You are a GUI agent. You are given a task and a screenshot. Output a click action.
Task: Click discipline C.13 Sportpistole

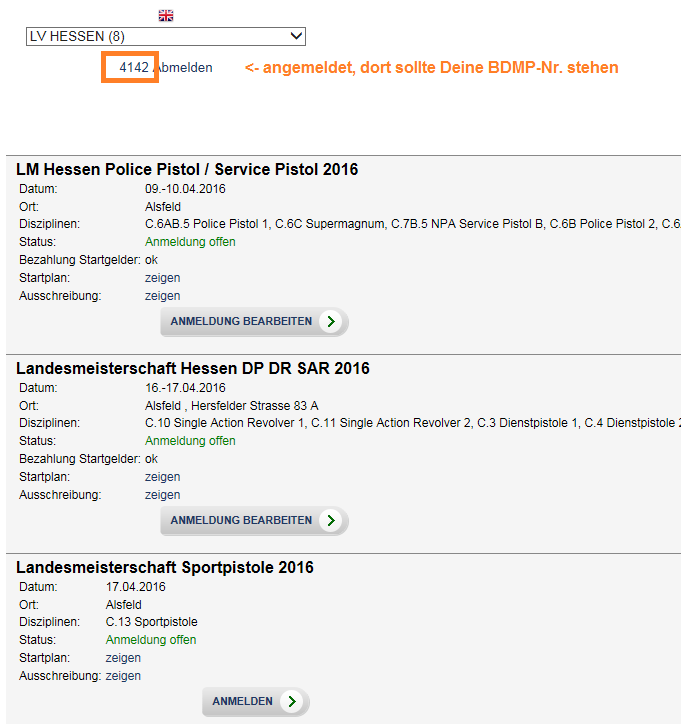(x=151, y=622)
